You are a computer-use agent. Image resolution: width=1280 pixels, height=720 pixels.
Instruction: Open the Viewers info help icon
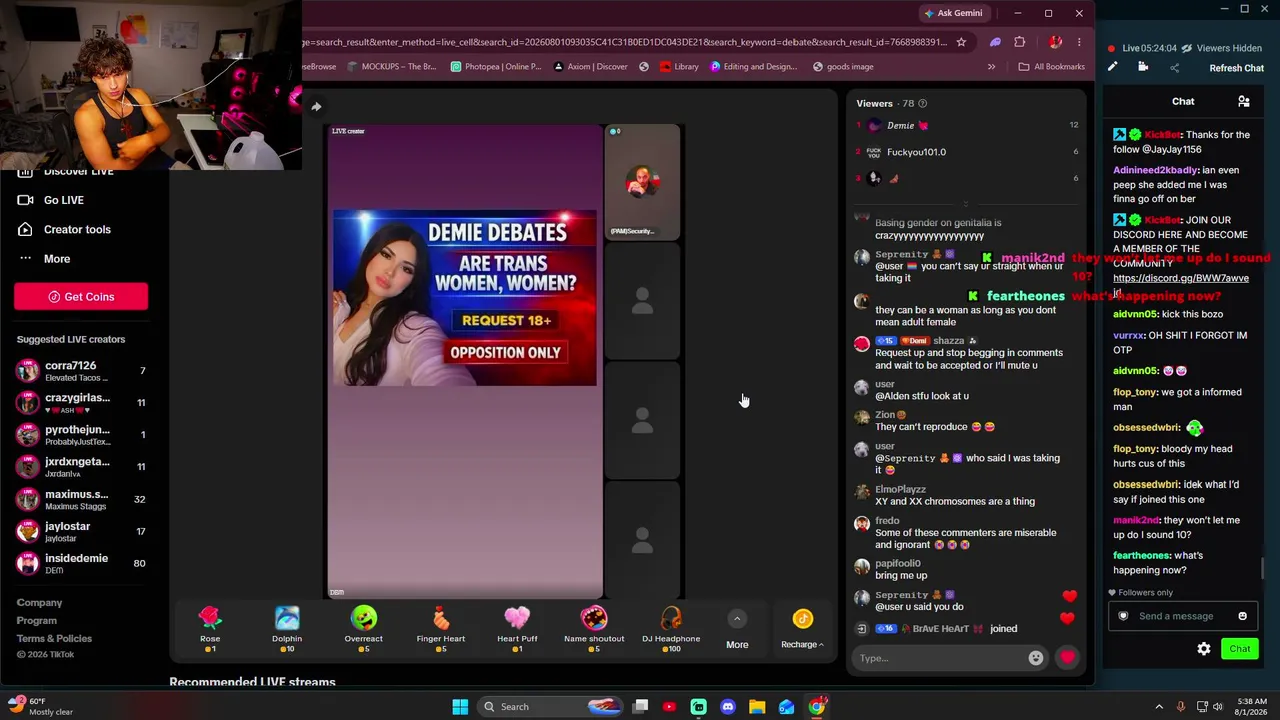(x=922, y=103)
